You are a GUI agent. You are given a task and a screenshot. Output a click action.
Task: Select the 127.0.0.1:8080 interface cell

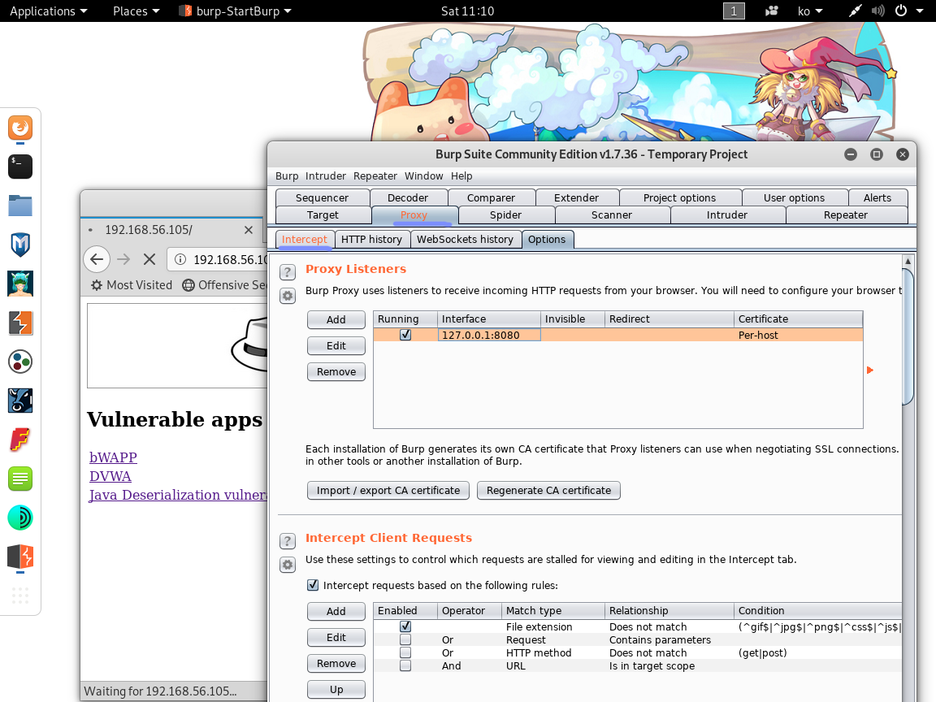point(489,335)
